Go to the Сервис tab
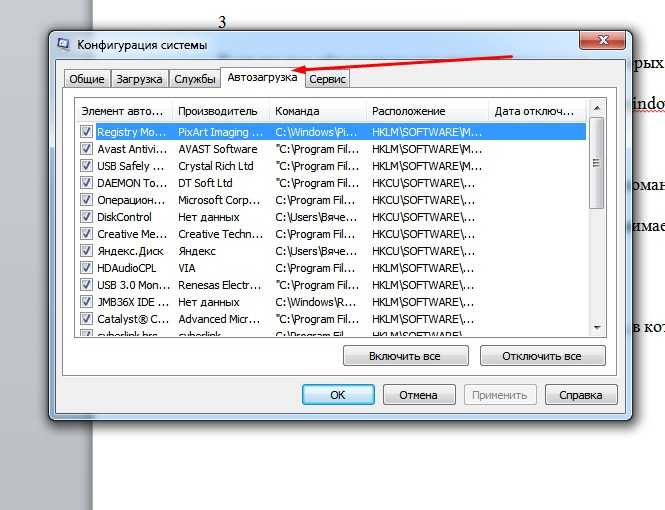This screenshot has width=665, height=510. (x=327, y=79)
